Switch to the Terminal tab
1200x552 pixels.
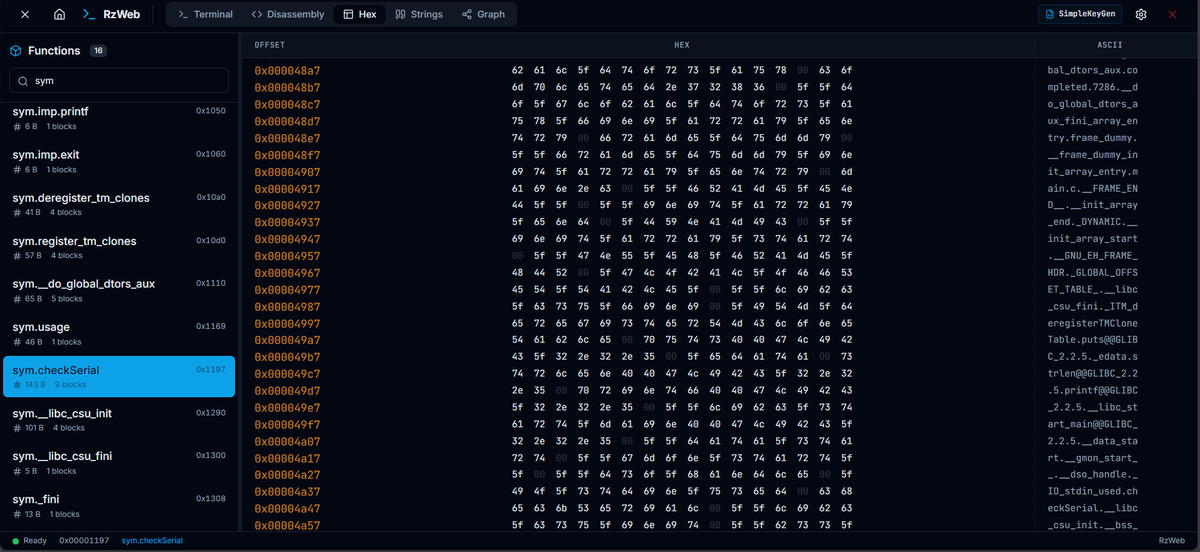coord(205,15)
